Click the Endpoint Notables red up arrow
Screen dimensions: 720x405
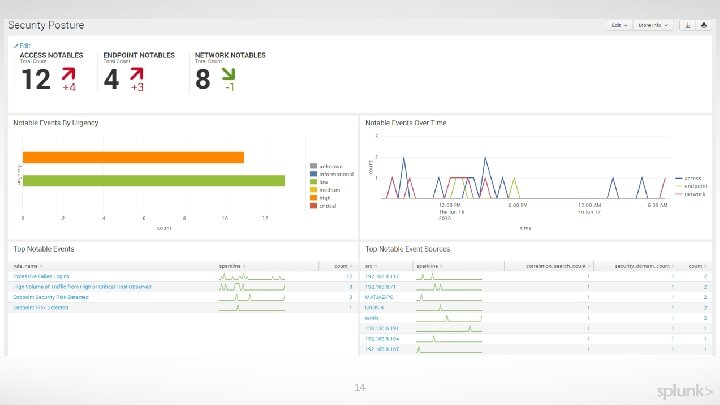(x=136, y=74)
